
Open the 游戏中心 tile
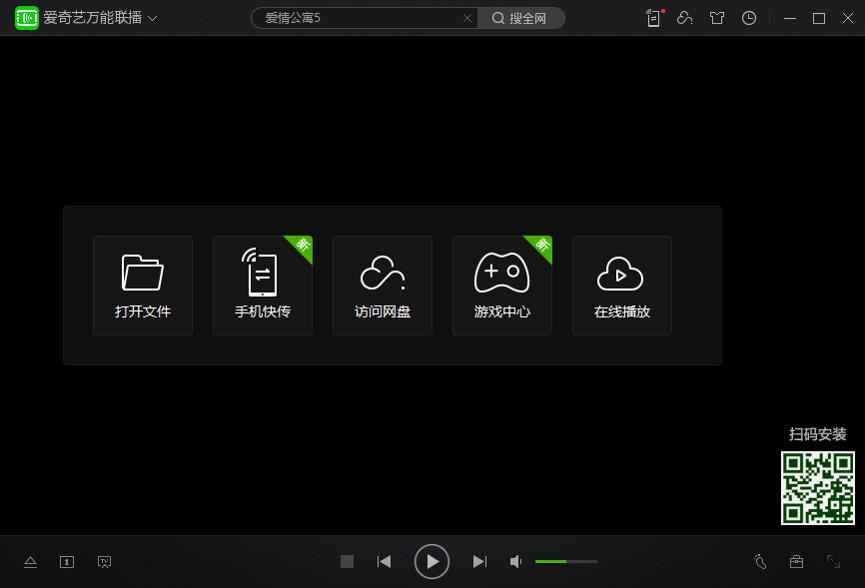click(502, 285)
